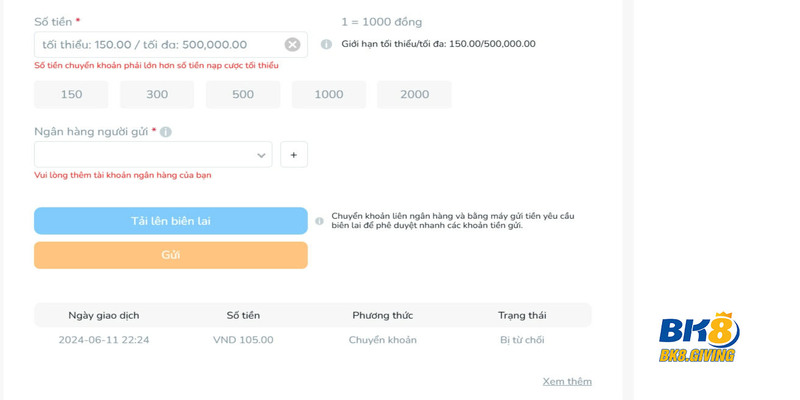Viewport: 800px width, 400px height.
Task: Click the BK8 logo
Action: 698,337
